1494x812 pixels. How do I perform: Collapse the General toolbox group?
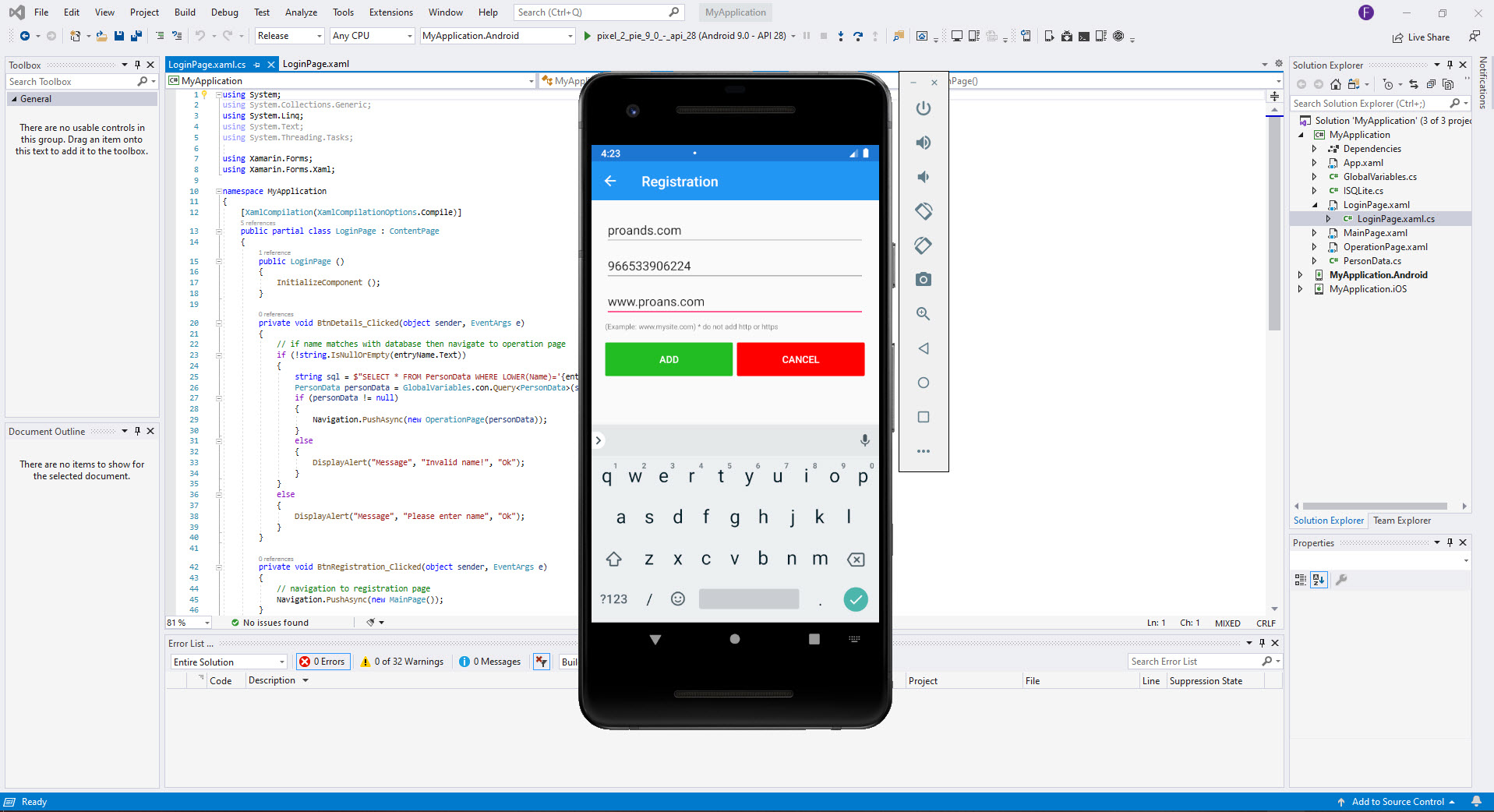(13, 99)
